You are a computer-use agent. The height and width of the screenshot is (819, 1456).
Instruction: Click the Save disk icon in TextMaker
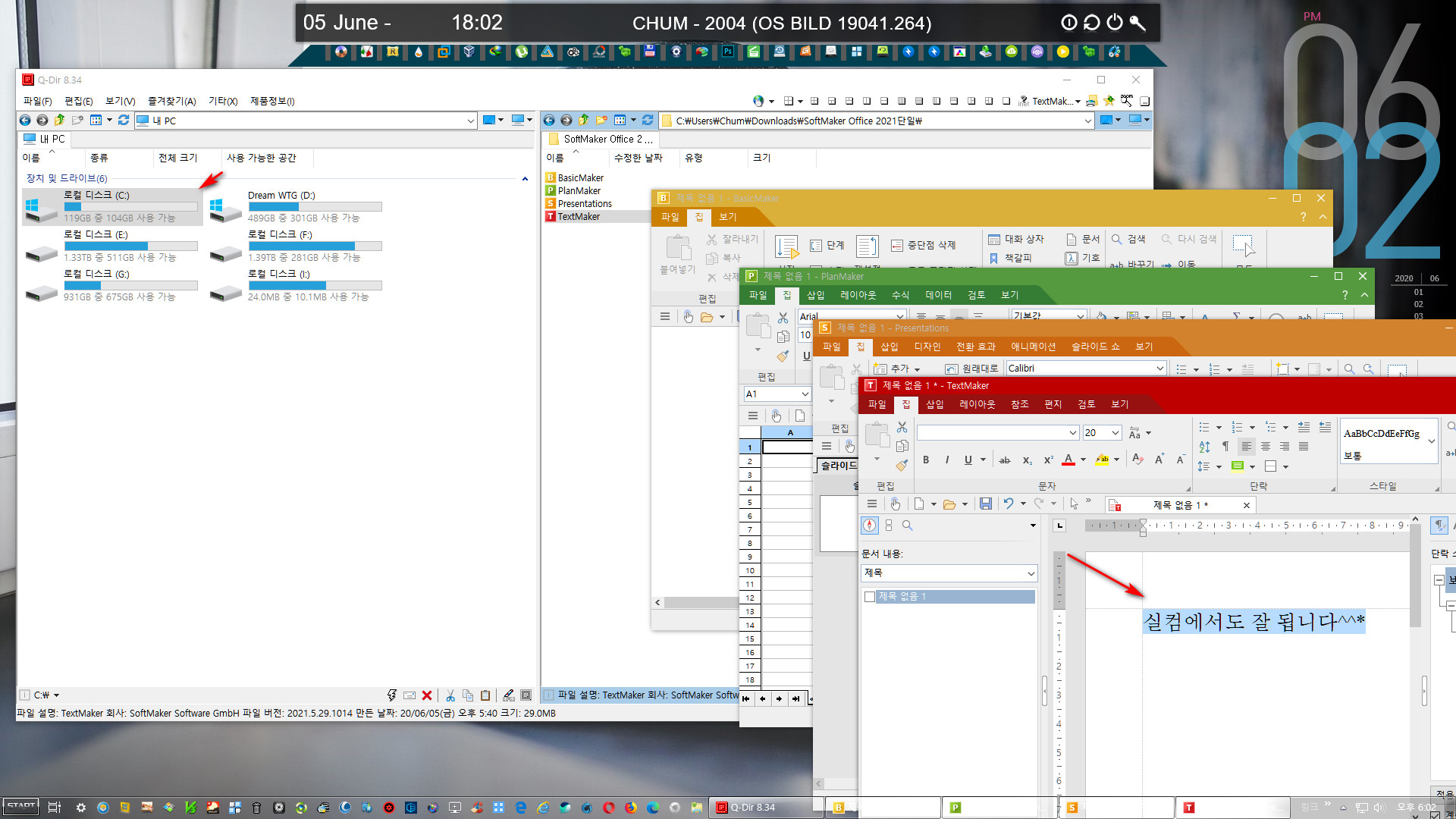(x=985, y=504)
